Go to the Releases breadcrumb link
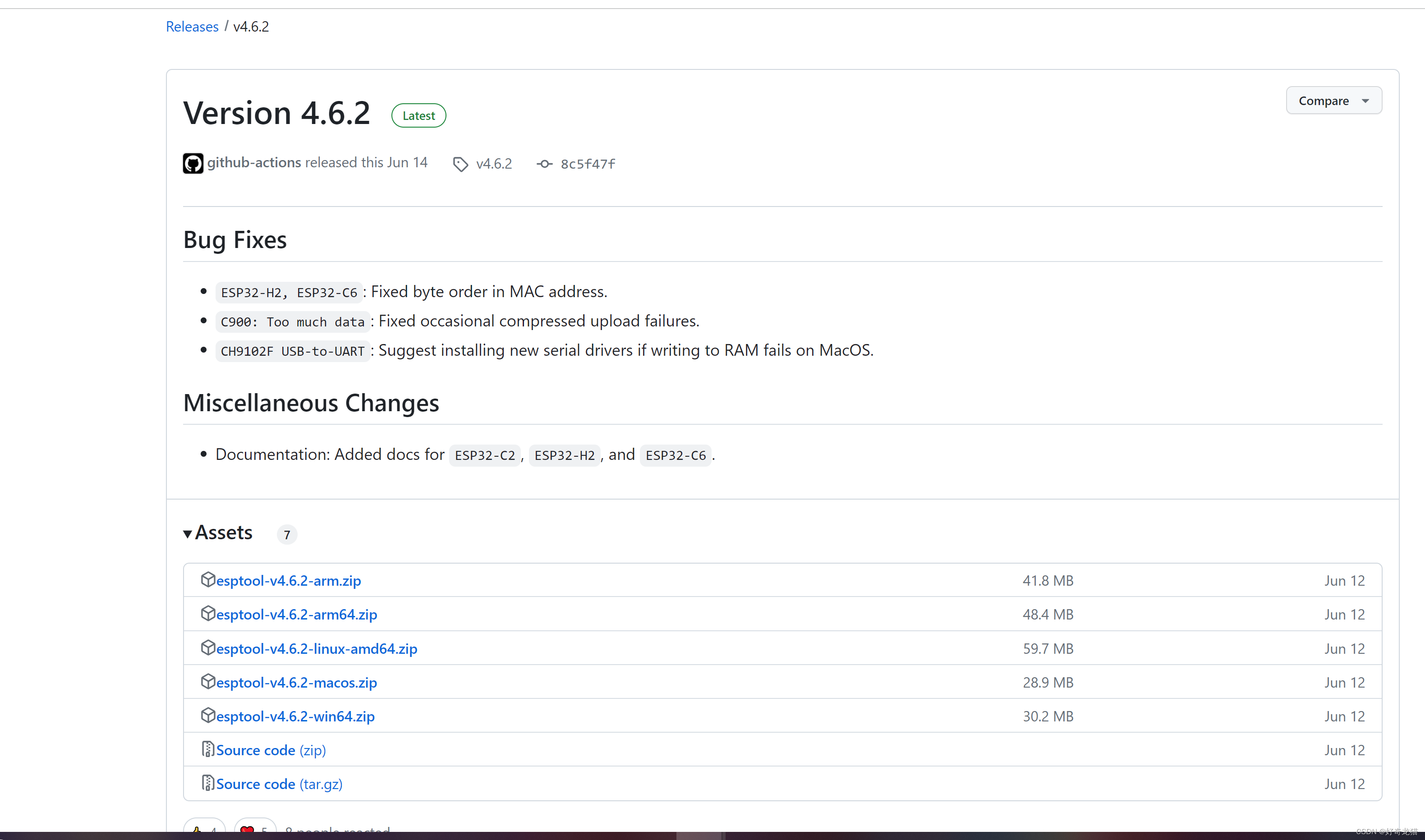Image resolution: width=1425 pixels, height=840 pixels. 192,27
